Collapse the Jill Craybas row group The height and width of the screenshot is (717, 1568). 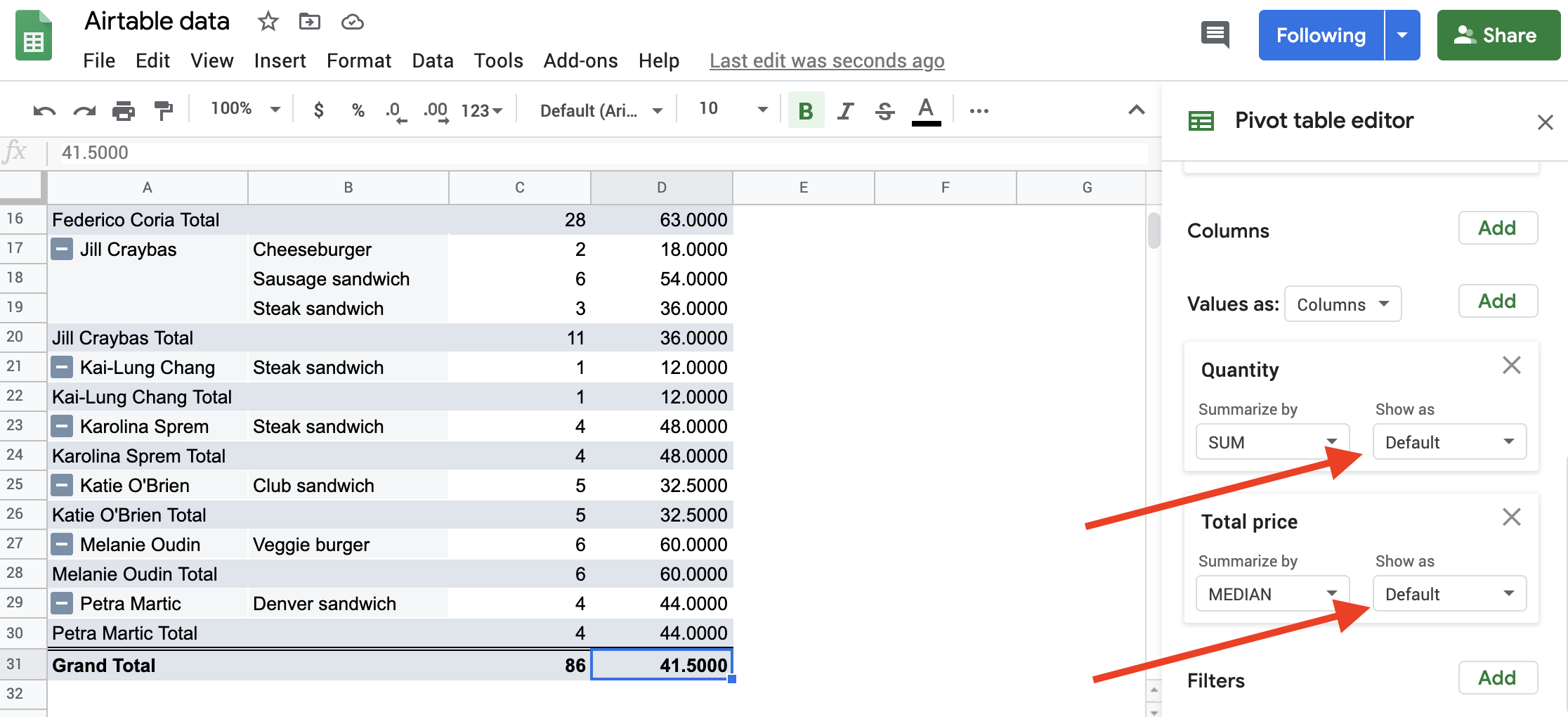[62, 248]
